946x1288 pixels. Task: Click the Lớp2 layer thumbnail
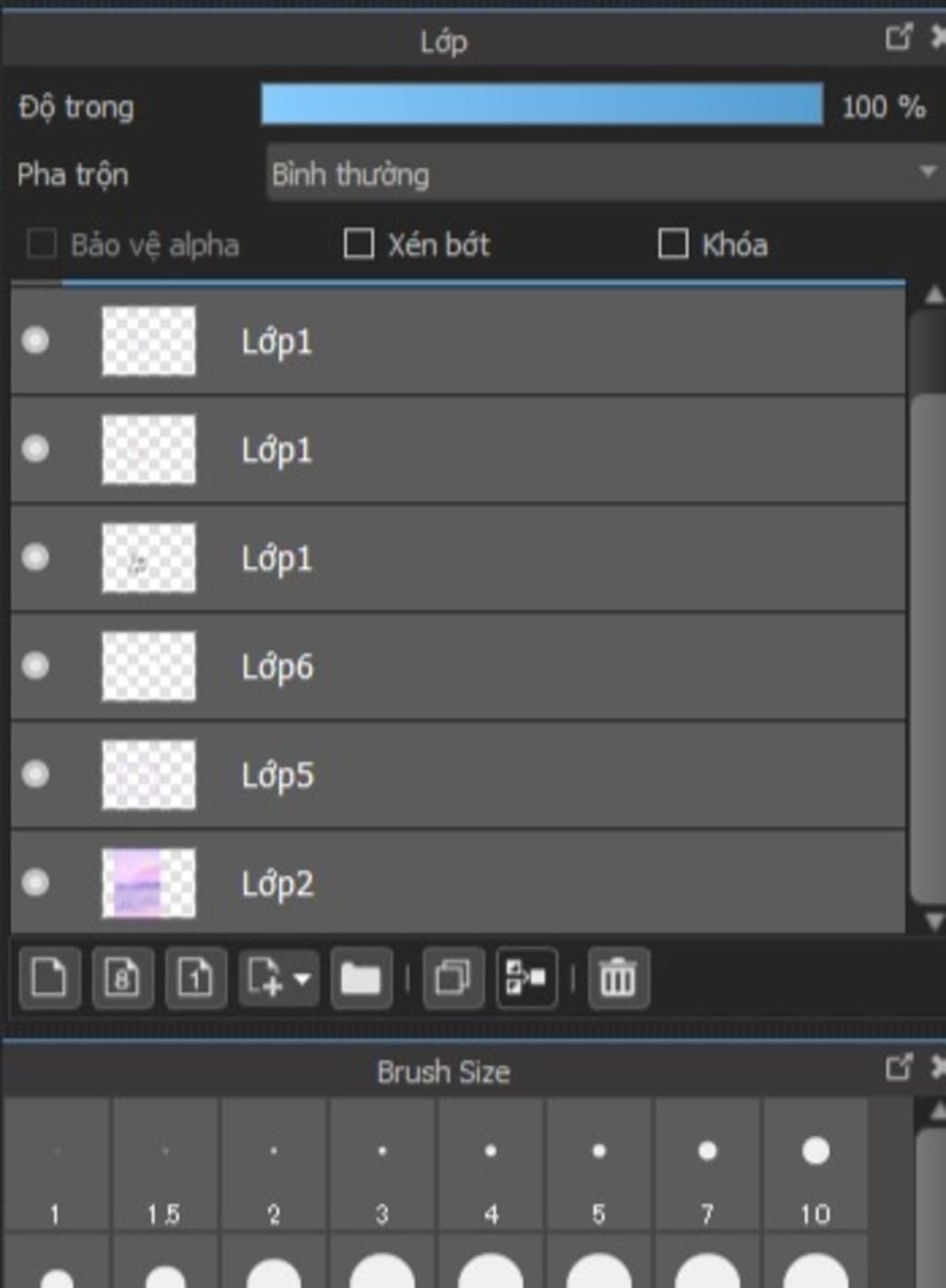(149, 883)
